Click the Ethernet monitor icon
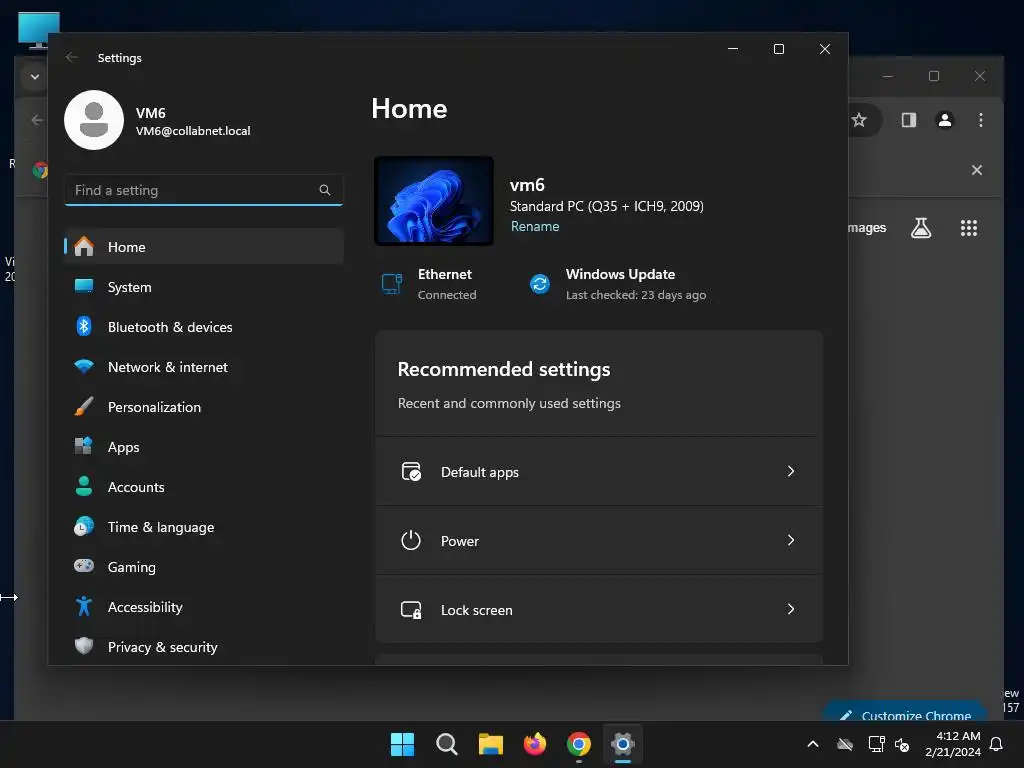This screenshot has width=1024, height=768. tap(392, 284)
